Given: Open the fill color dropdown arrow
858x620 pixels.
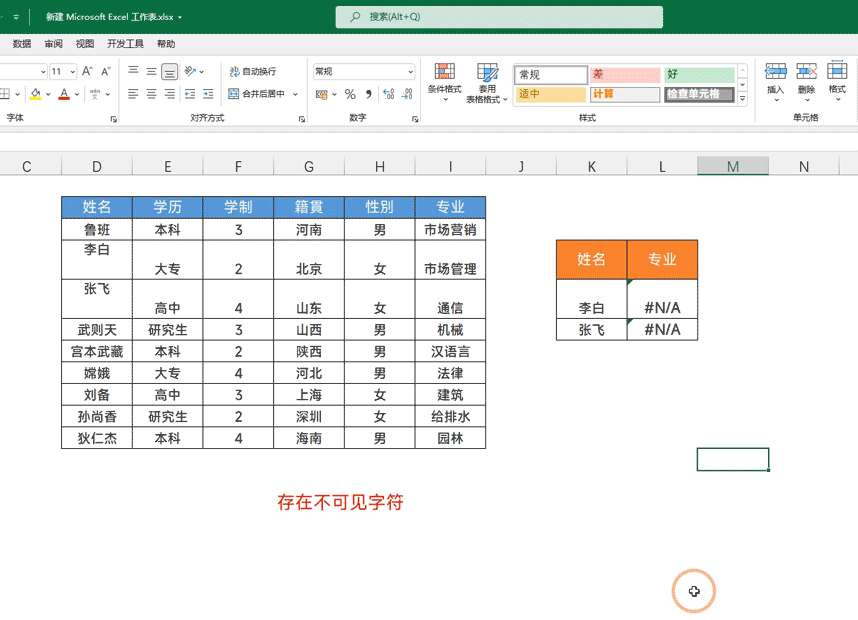Looking at the screenshot, I should (x=48, y=94).
